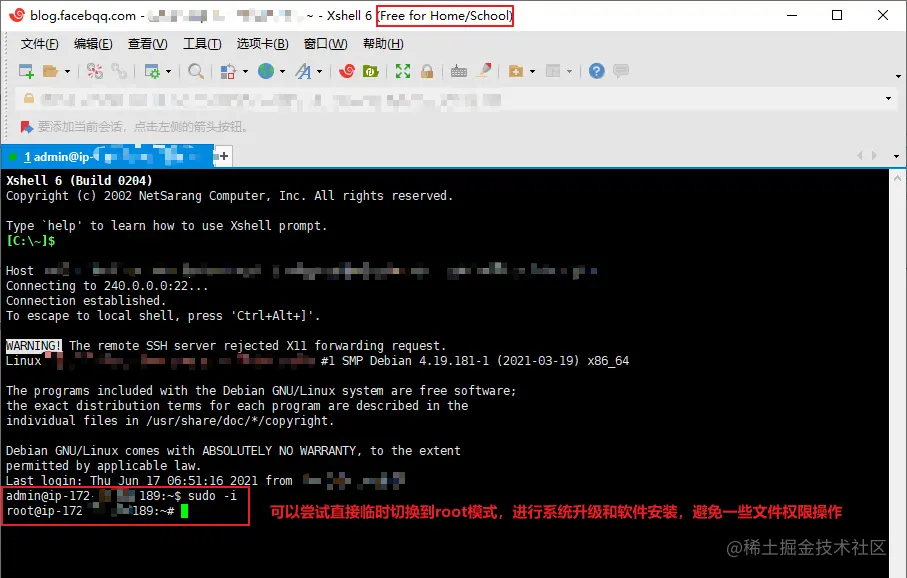Select the '1 admin@ip' session tab

(x=108, y=156)
